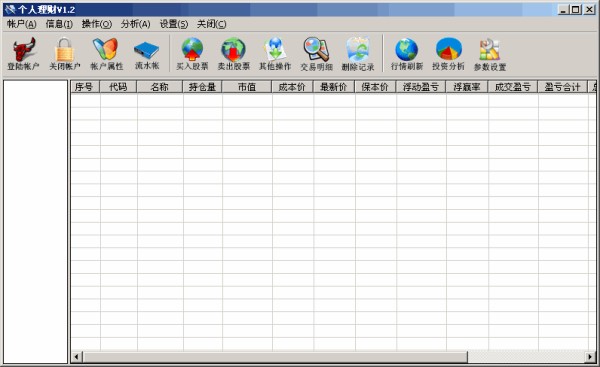Viewport: 600px width, 367px height.
Task: Open the 分析(A) menu
Action: pos(135,24)
